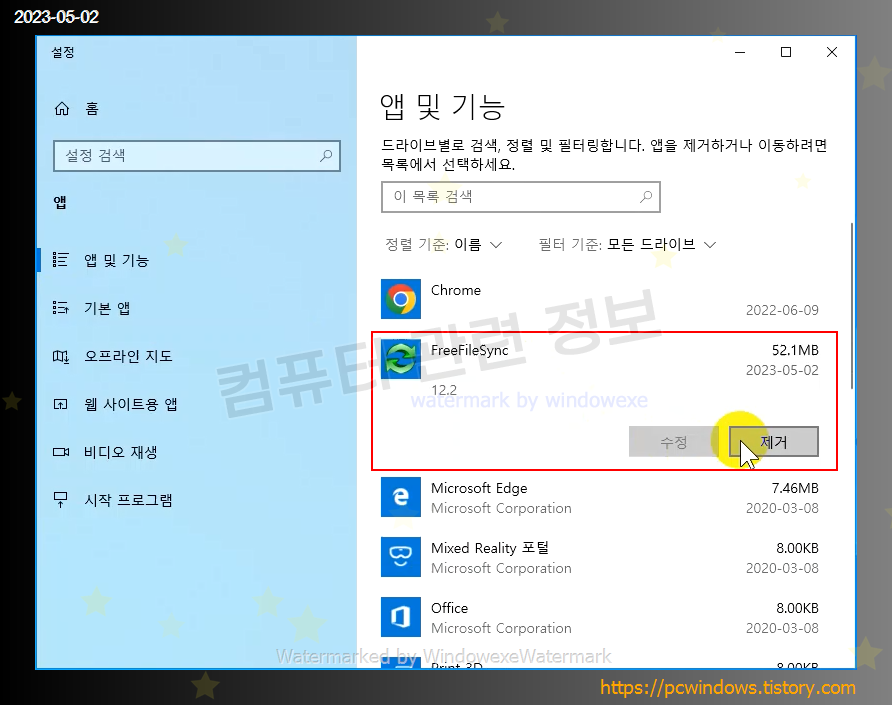Open the 필터 기준: 모든 드라이브 dropdown
The image size is (892, 705).
[627, 245]
